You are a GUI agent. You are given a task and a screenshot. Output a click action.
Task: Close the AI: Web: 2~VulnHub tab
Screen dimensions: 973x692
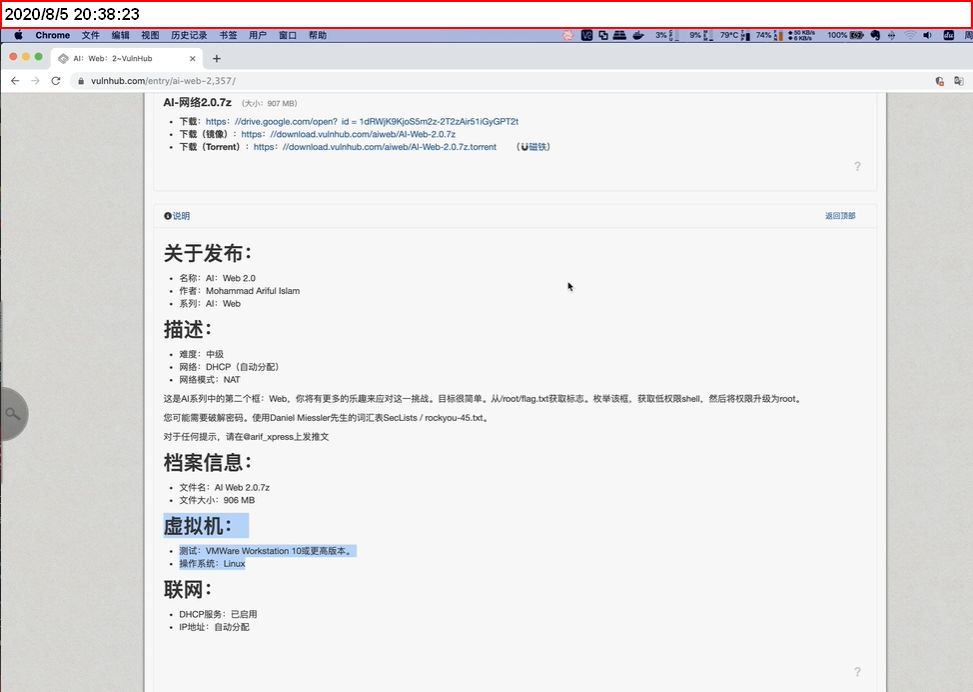point(192,58)
